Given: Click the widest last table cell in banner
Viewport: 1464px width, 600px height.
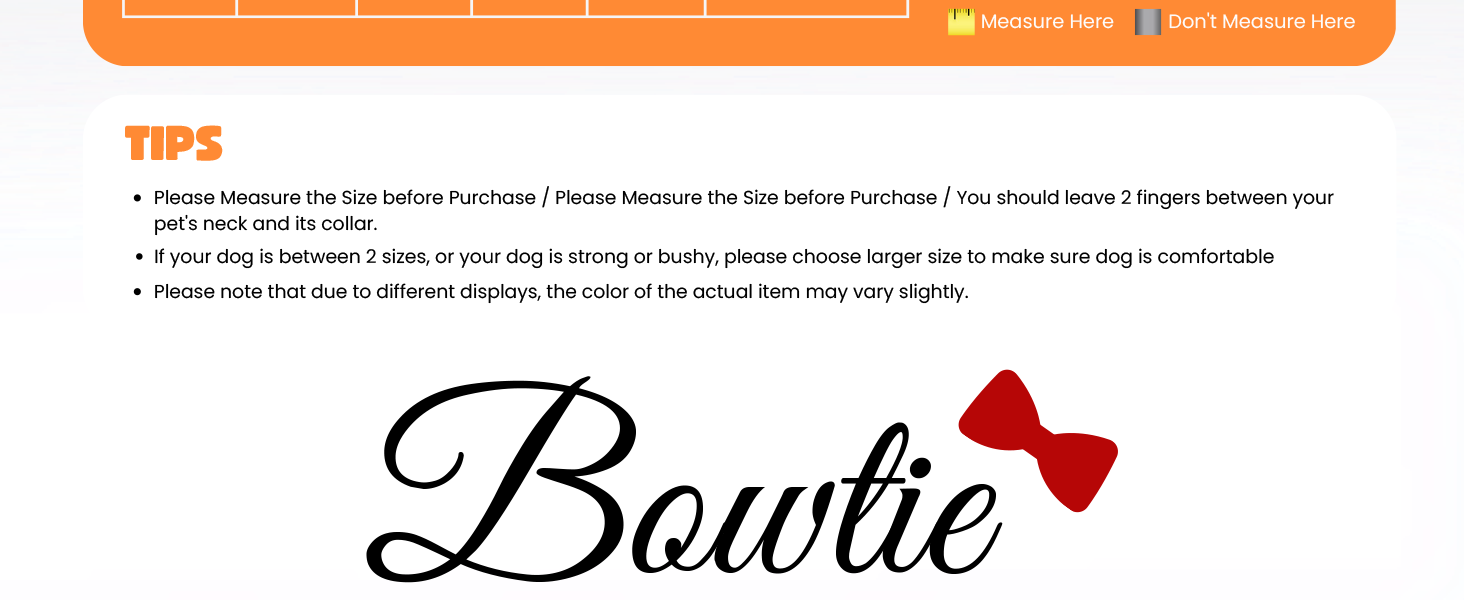Looking at the screenshot, I should [806, 7].
